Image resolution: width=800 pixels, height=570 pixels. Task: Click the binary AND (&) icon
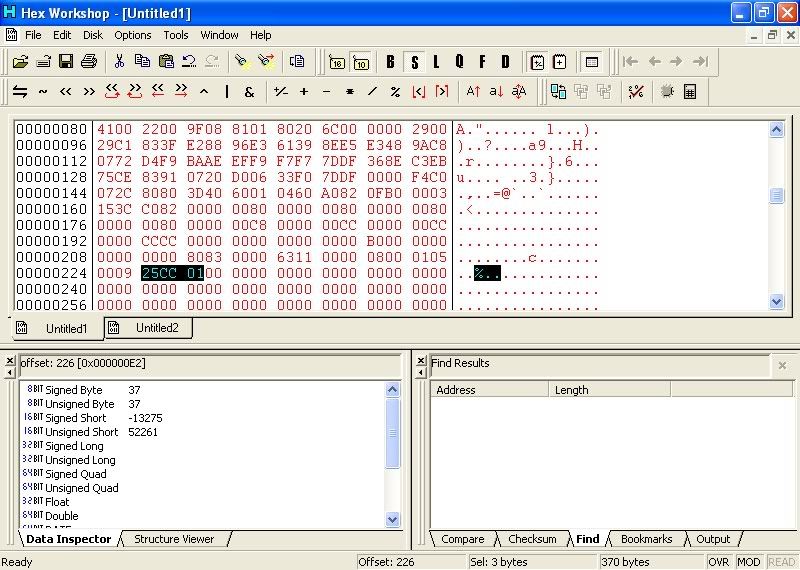tap(249, 92)
